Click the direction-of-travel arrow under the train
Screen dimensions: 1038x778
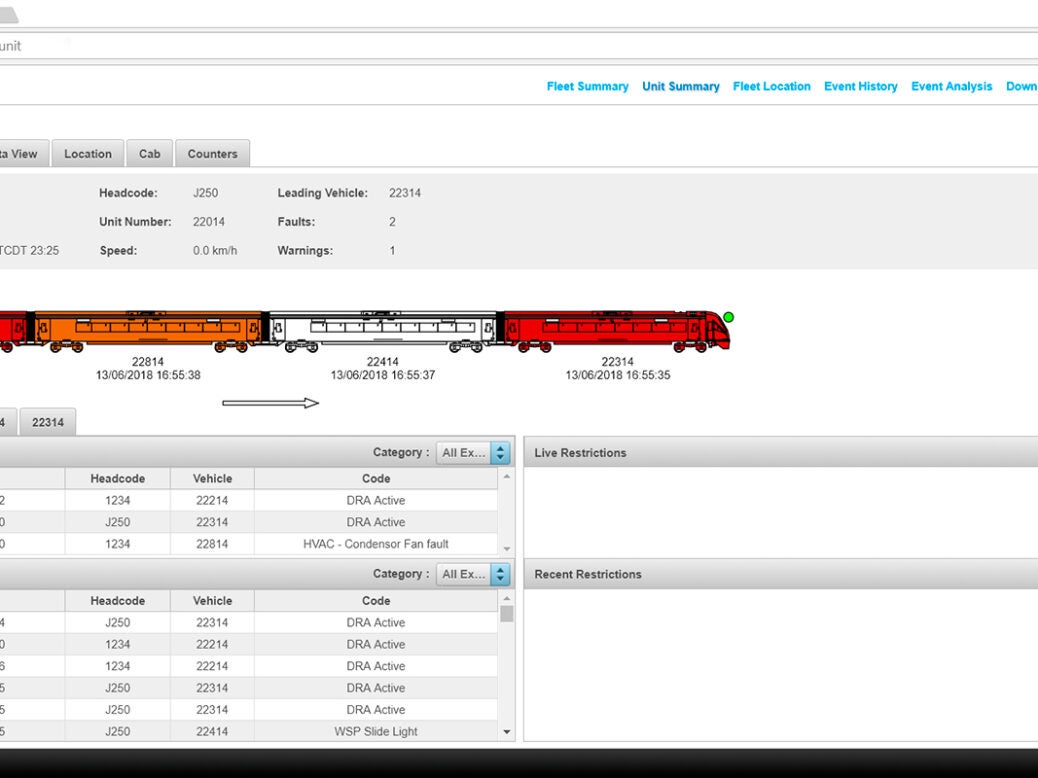click(270, 402)
